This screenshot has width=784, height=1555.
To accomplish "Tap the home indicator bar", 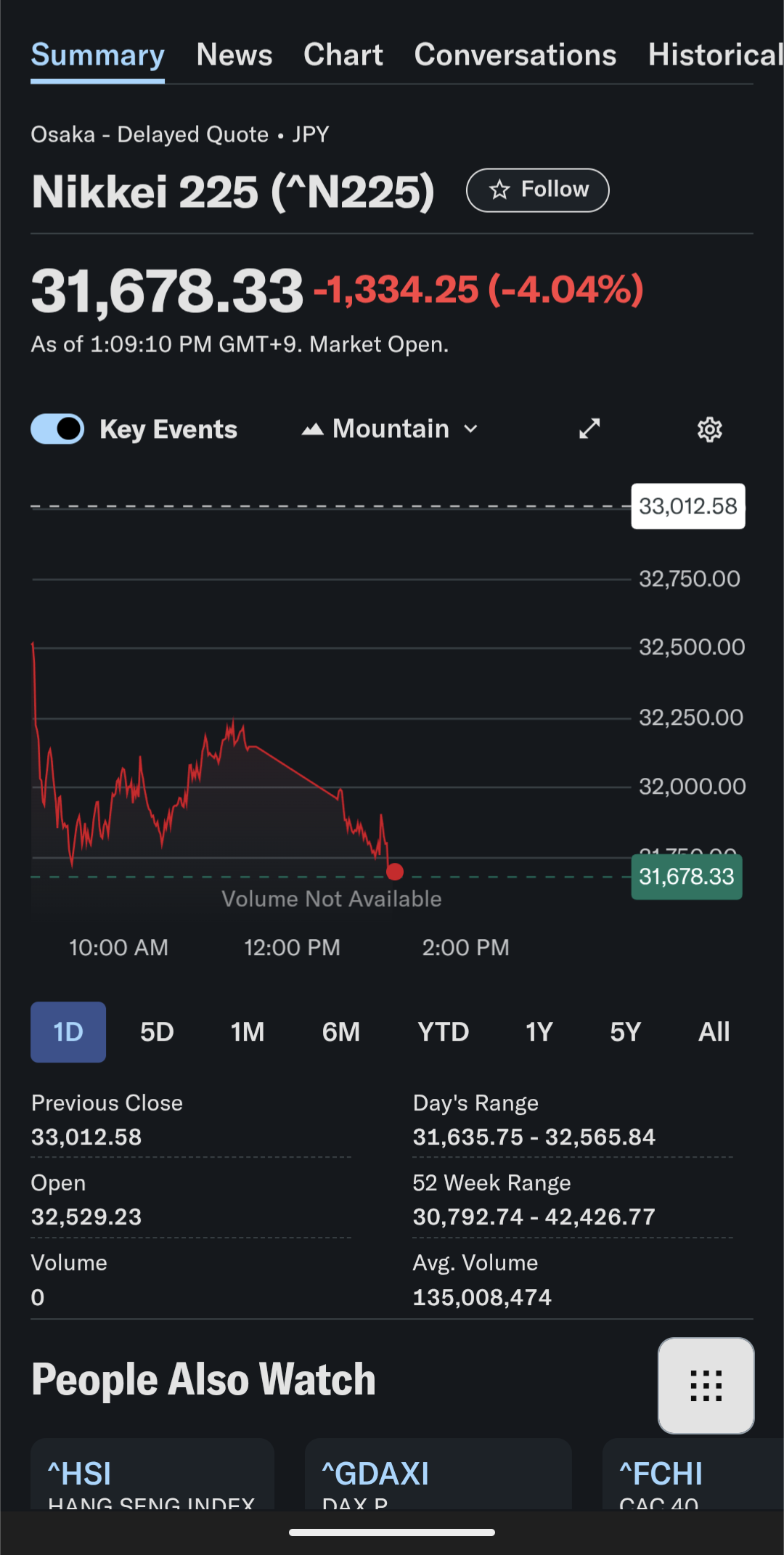I will point(392,1532).
